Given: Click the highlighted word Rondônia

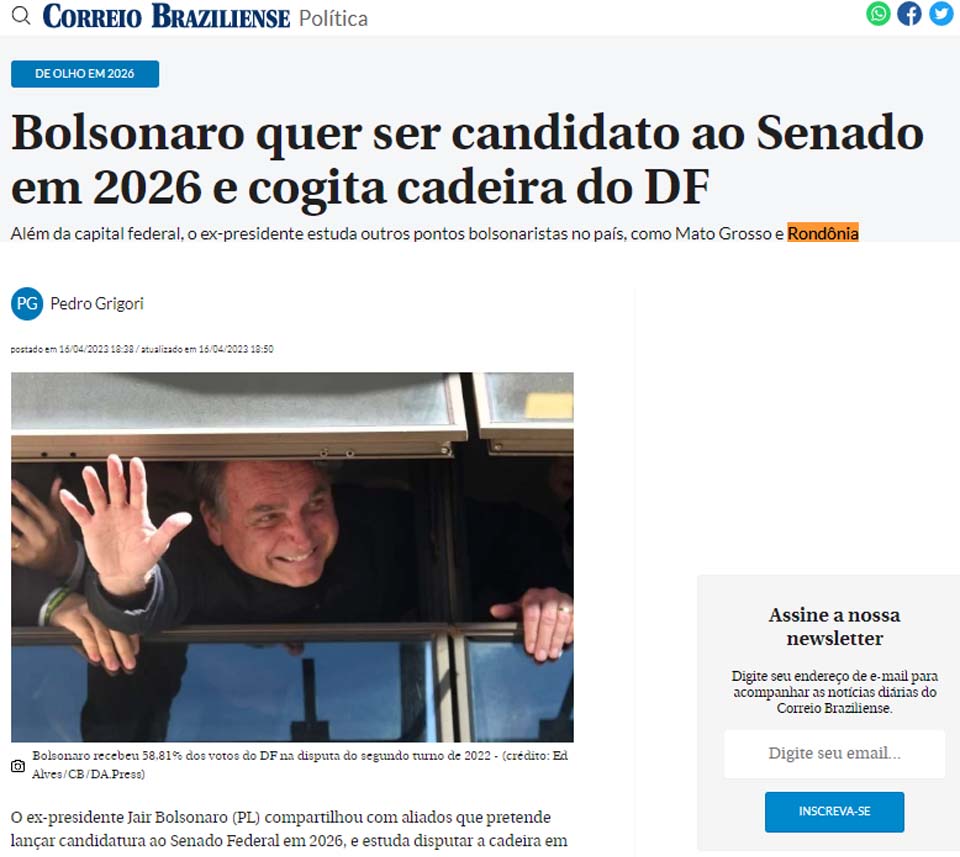Looking at the screenshot, I should 823,233.
